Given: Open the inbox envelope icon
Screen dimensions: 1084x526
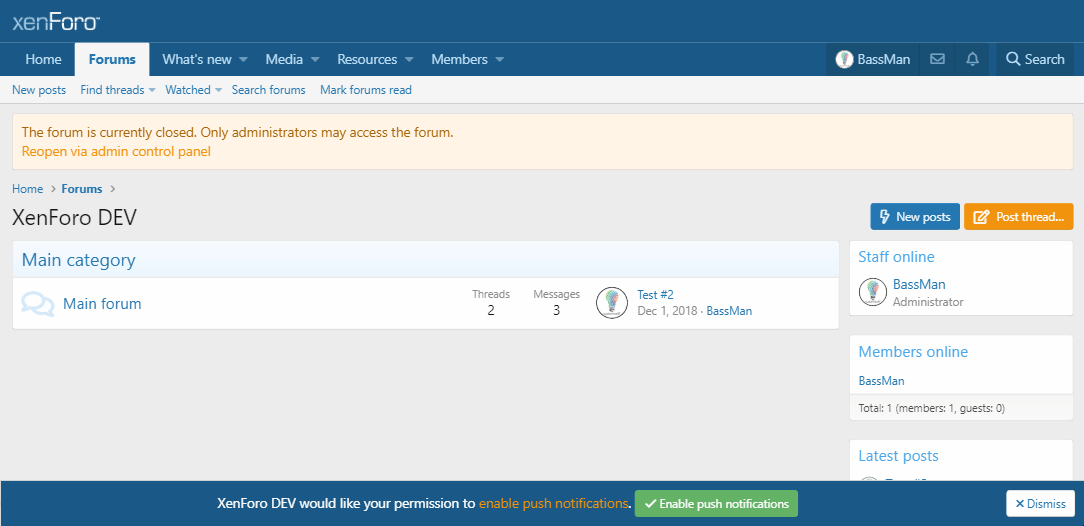Looking at the screenshot, I should 937,59.
